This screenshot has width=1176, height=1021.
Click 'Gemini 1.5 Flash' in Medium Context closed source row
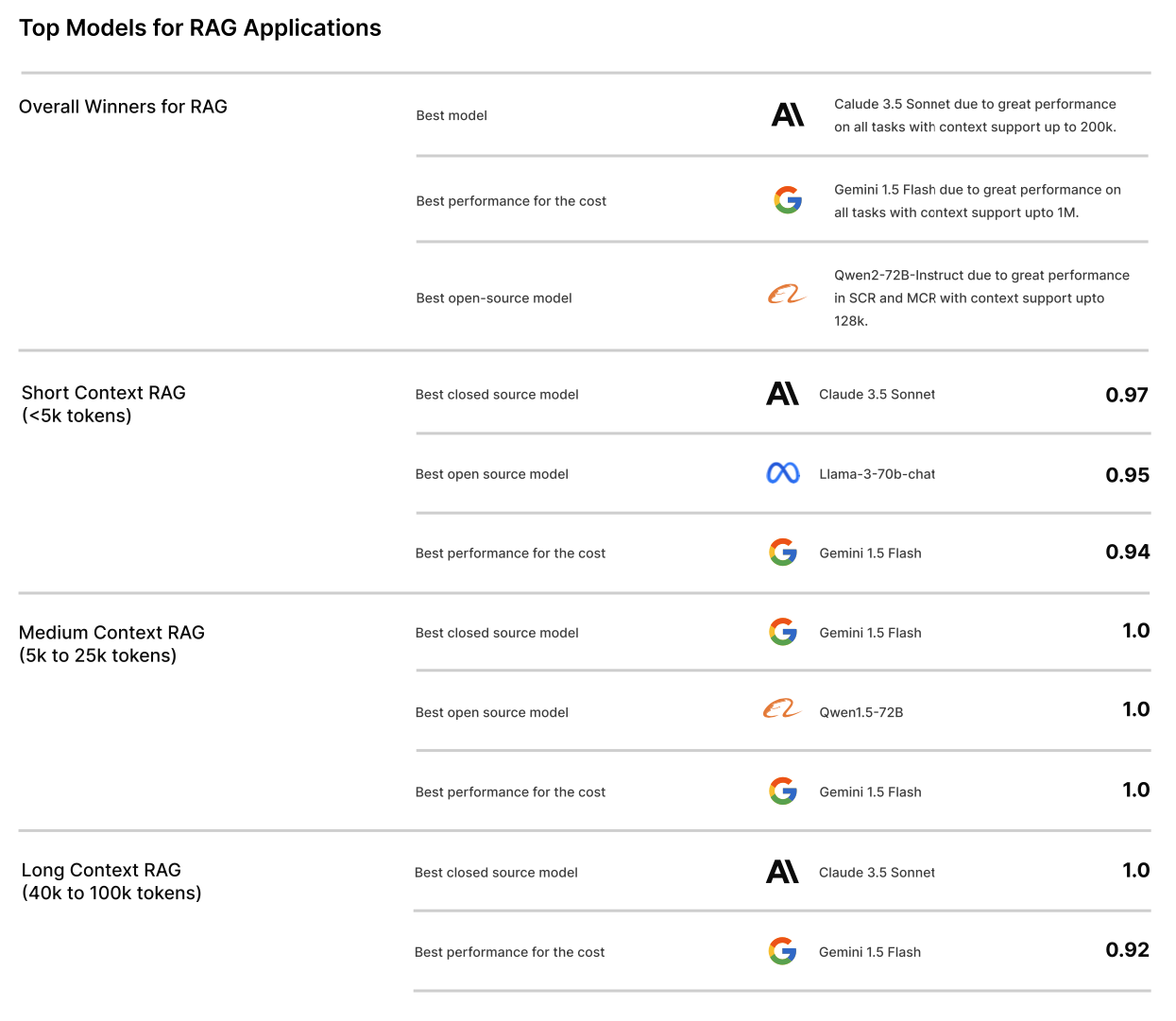coord(870,633)
